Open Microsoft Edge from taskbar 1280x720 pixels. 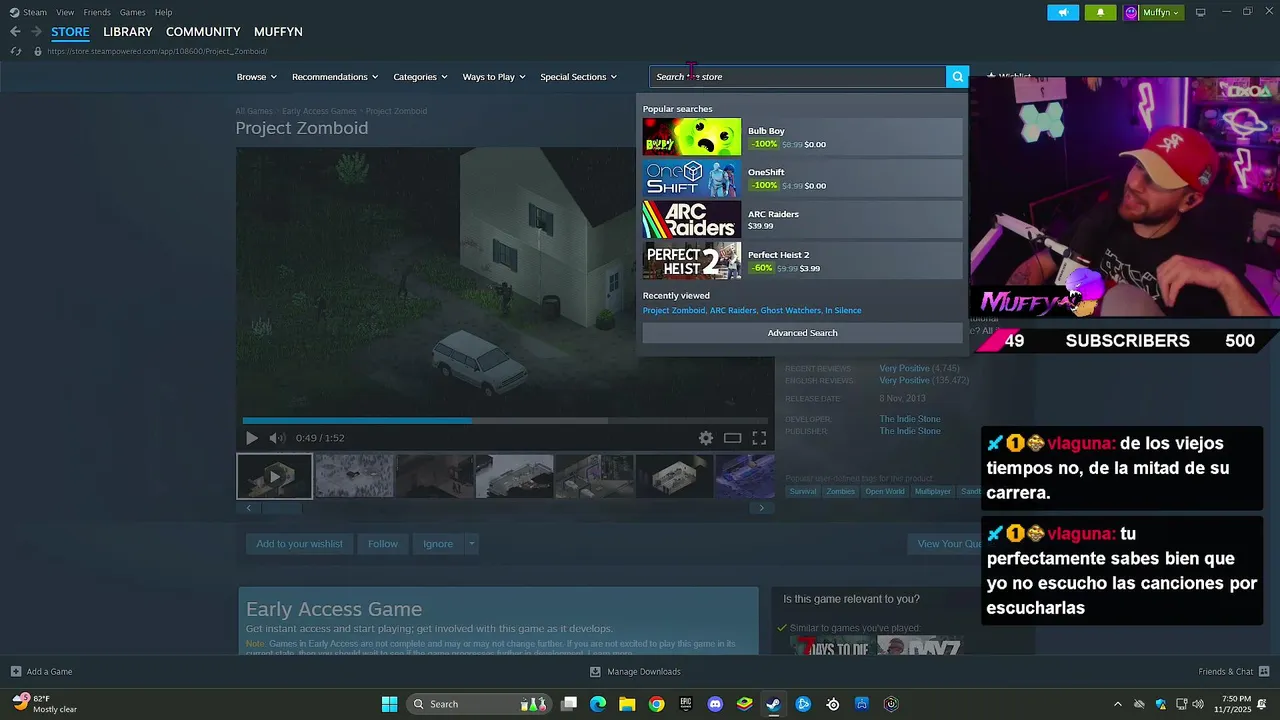click(x=598, y=704)
